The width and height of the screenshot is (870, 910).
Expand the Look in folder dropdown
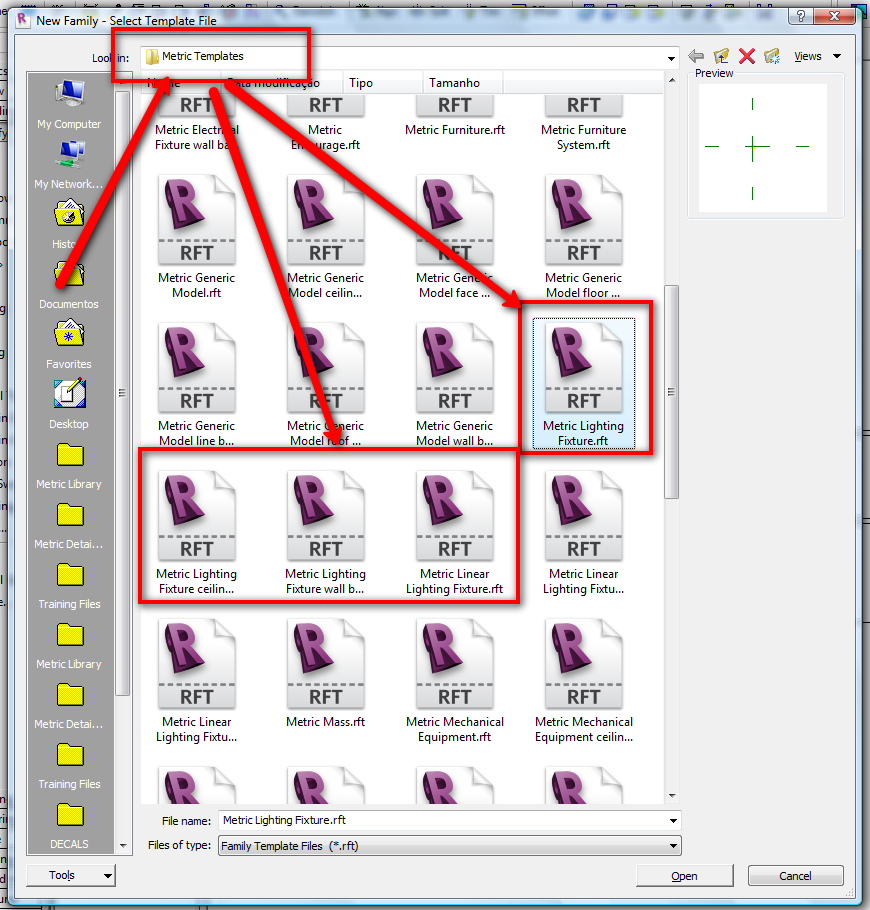click(671, 57)
